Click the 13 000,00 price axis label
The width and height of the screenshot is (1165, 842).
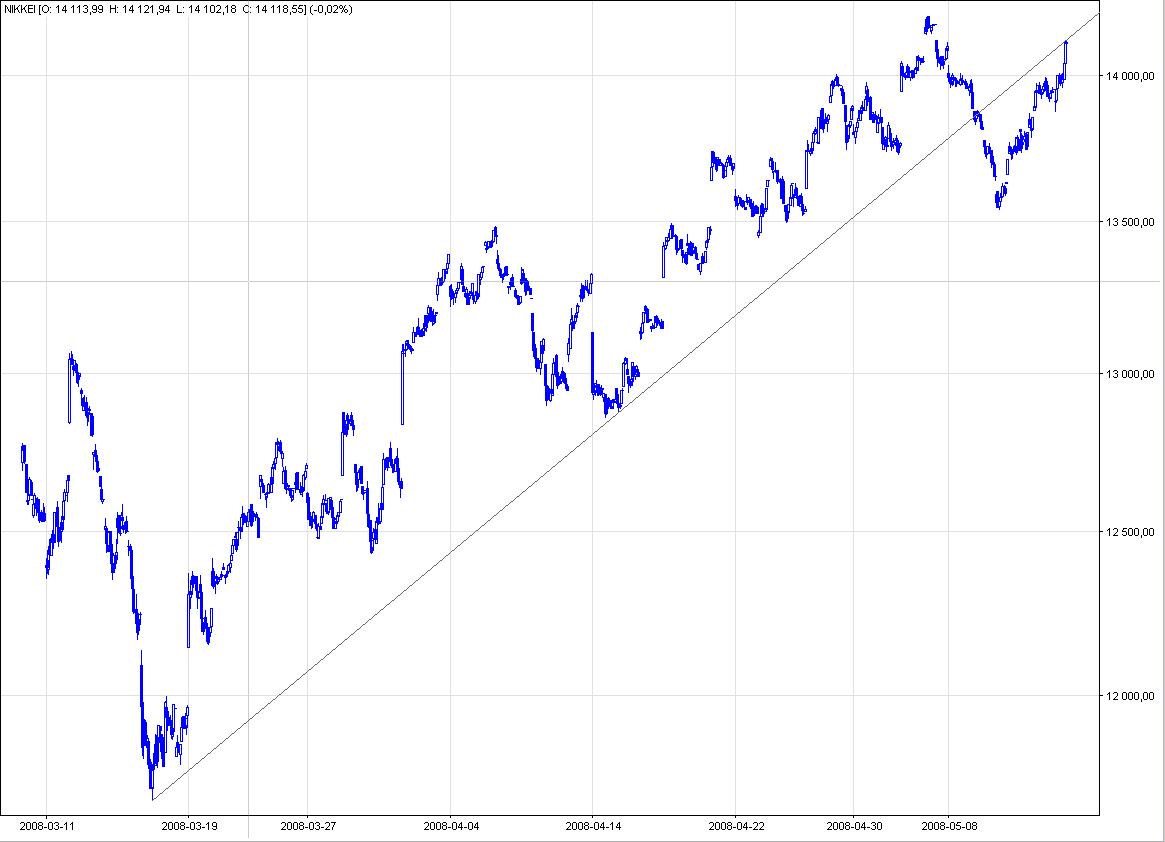[x=1130, y=374]
